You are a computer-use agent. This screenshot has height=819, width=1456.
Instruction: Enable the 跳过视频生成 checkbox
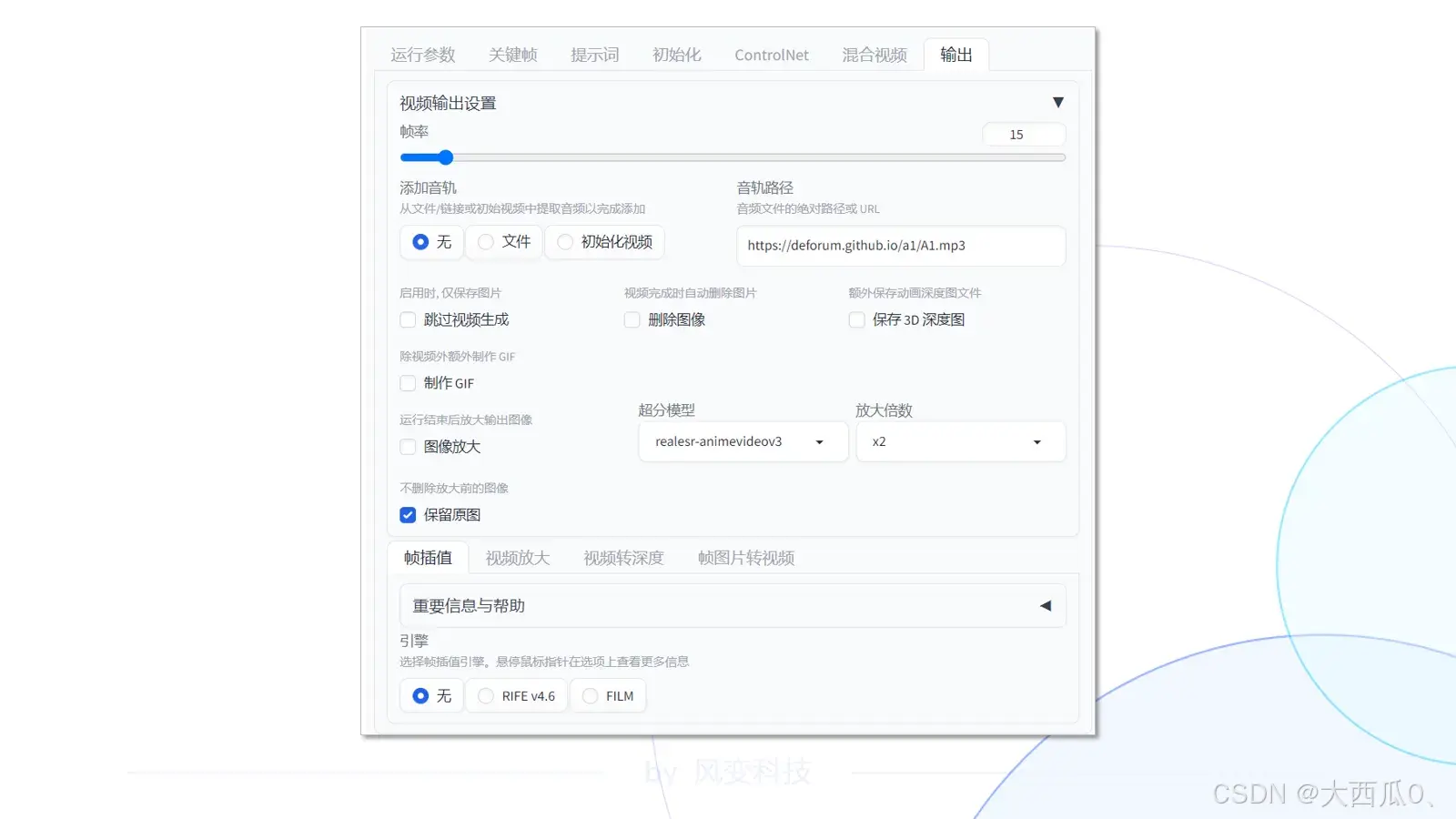[408, 320]
